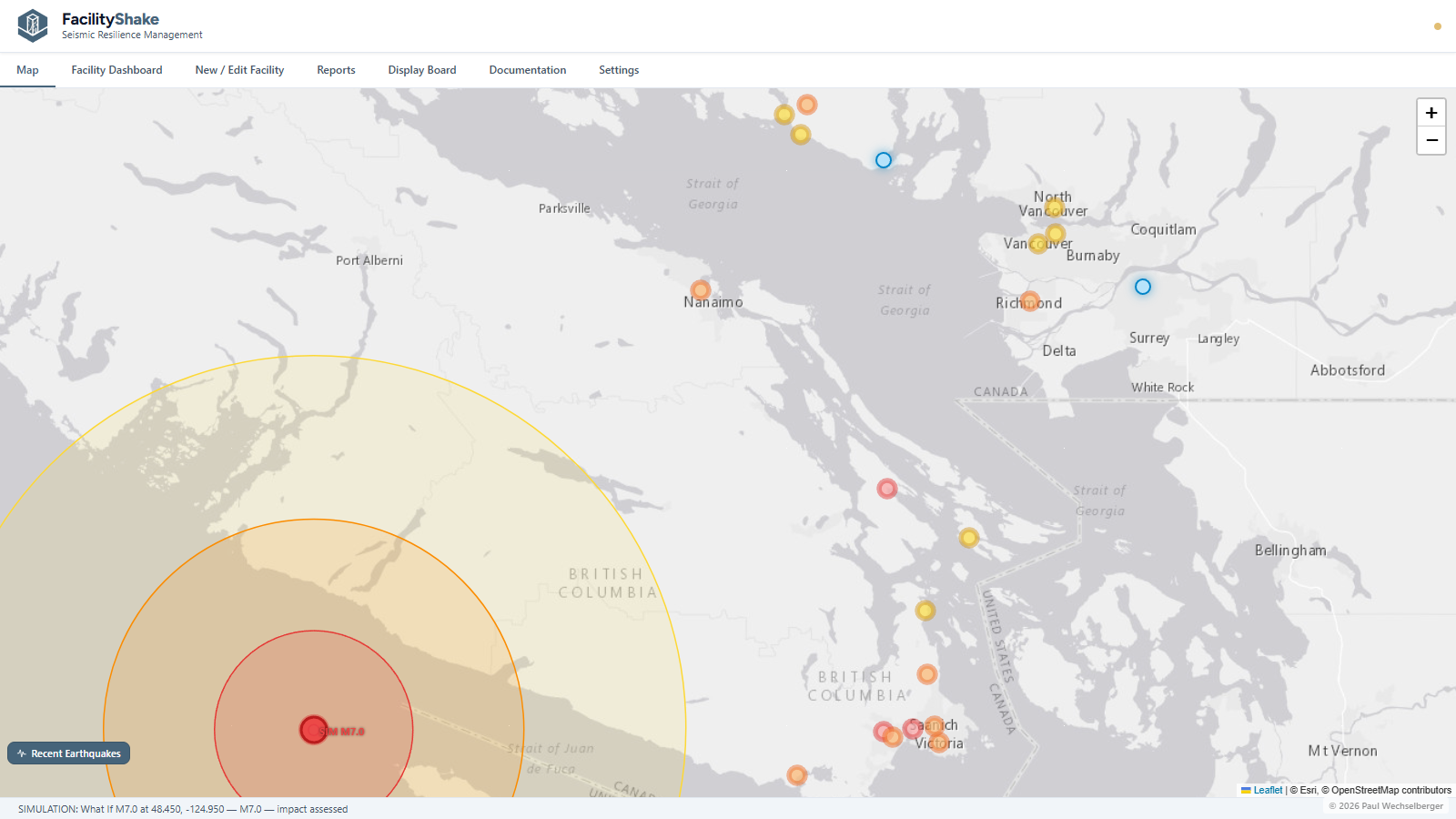This screenshot has height=819, width=1456.
Task: Click the red marker overlapping the 'S' in Saanich
Action: pyautogui.click(x=913, y=728)
